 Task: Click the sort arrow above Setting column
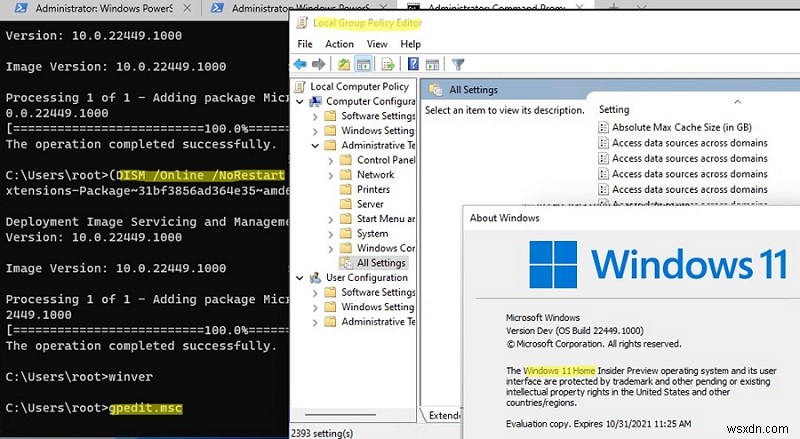coord(737,102)
